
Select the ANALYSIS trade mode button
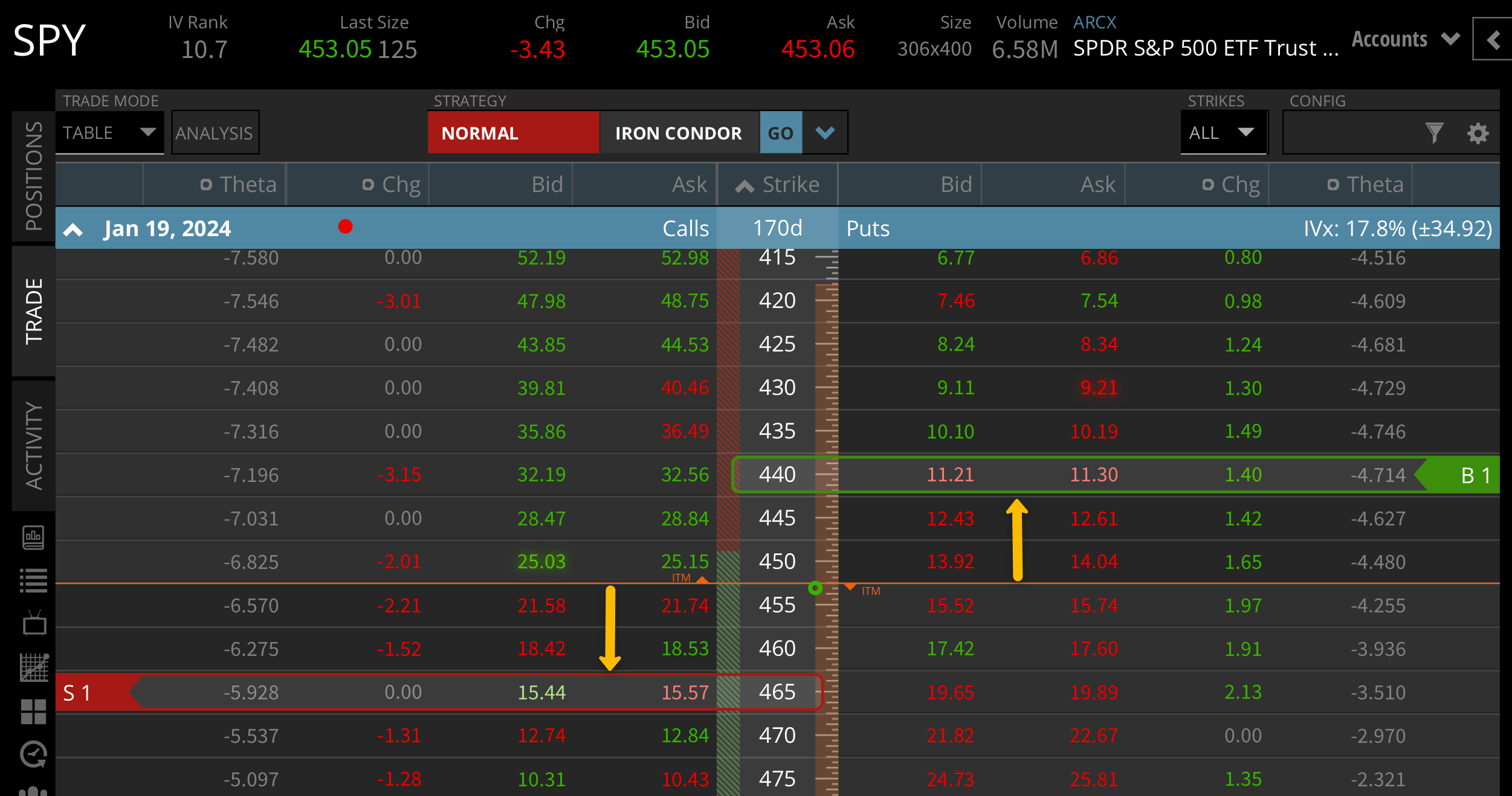click(x=215, y=132)
